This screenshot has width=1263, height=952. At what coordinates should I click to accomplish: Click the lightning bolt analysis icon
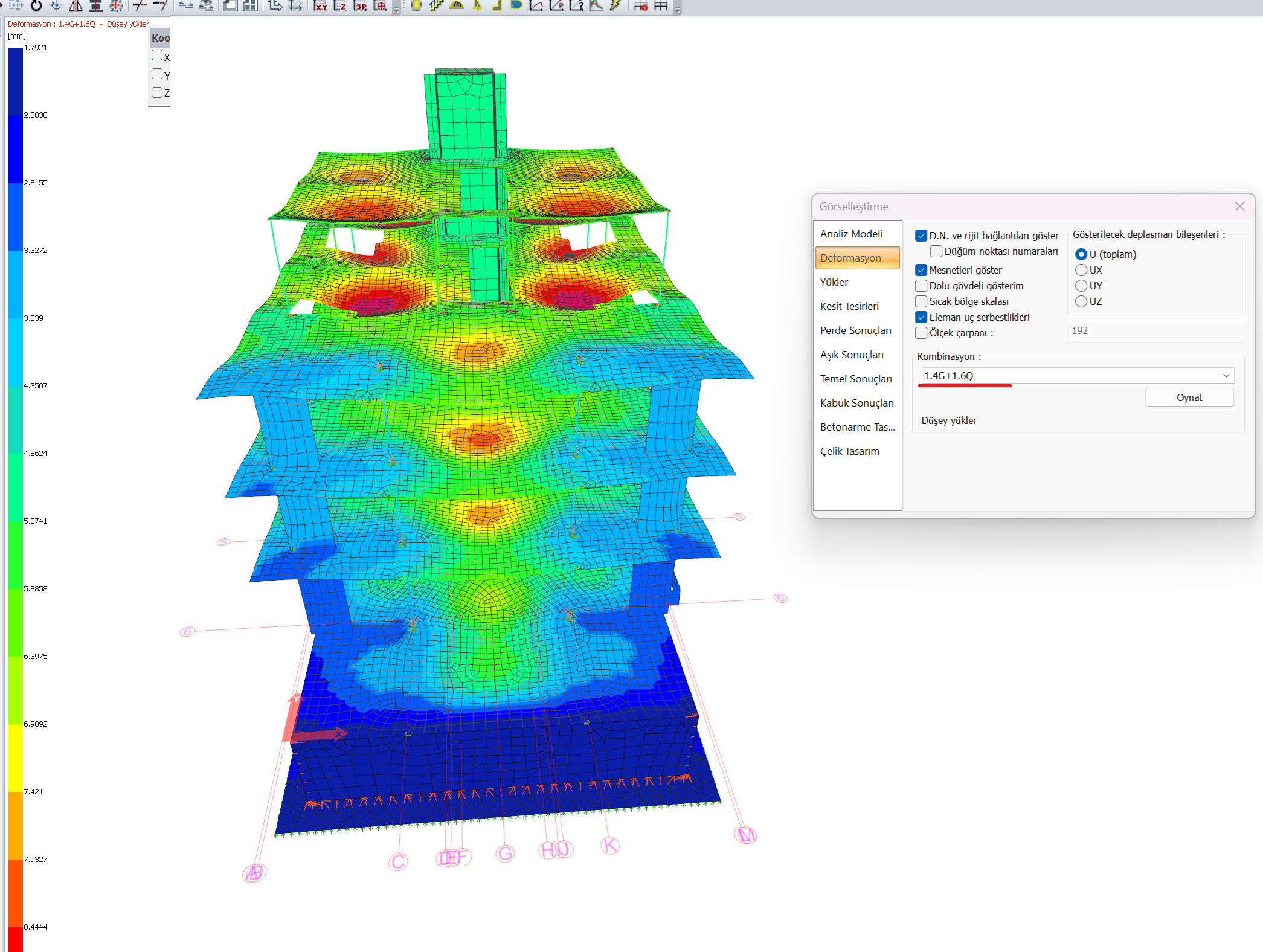615,6
